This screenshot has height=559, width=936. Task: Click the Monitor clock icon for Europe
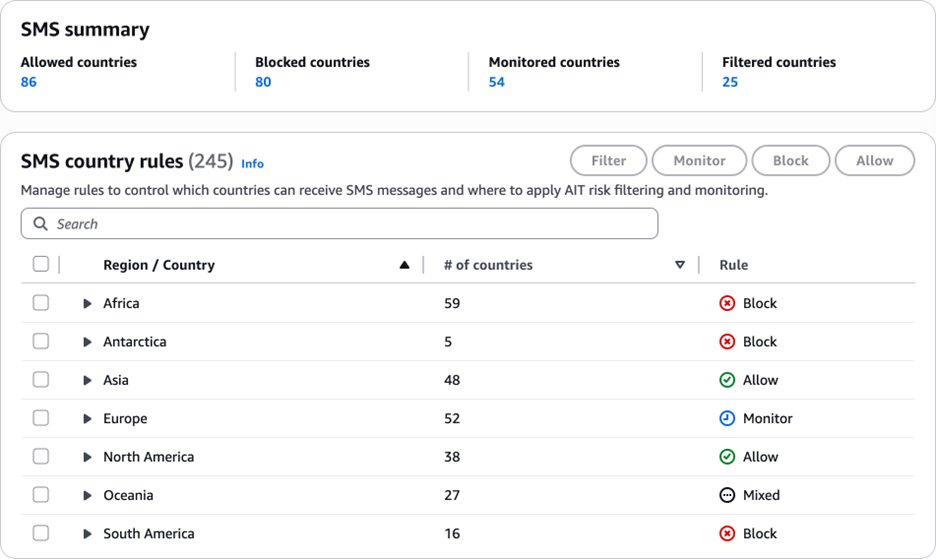(727, 418)
